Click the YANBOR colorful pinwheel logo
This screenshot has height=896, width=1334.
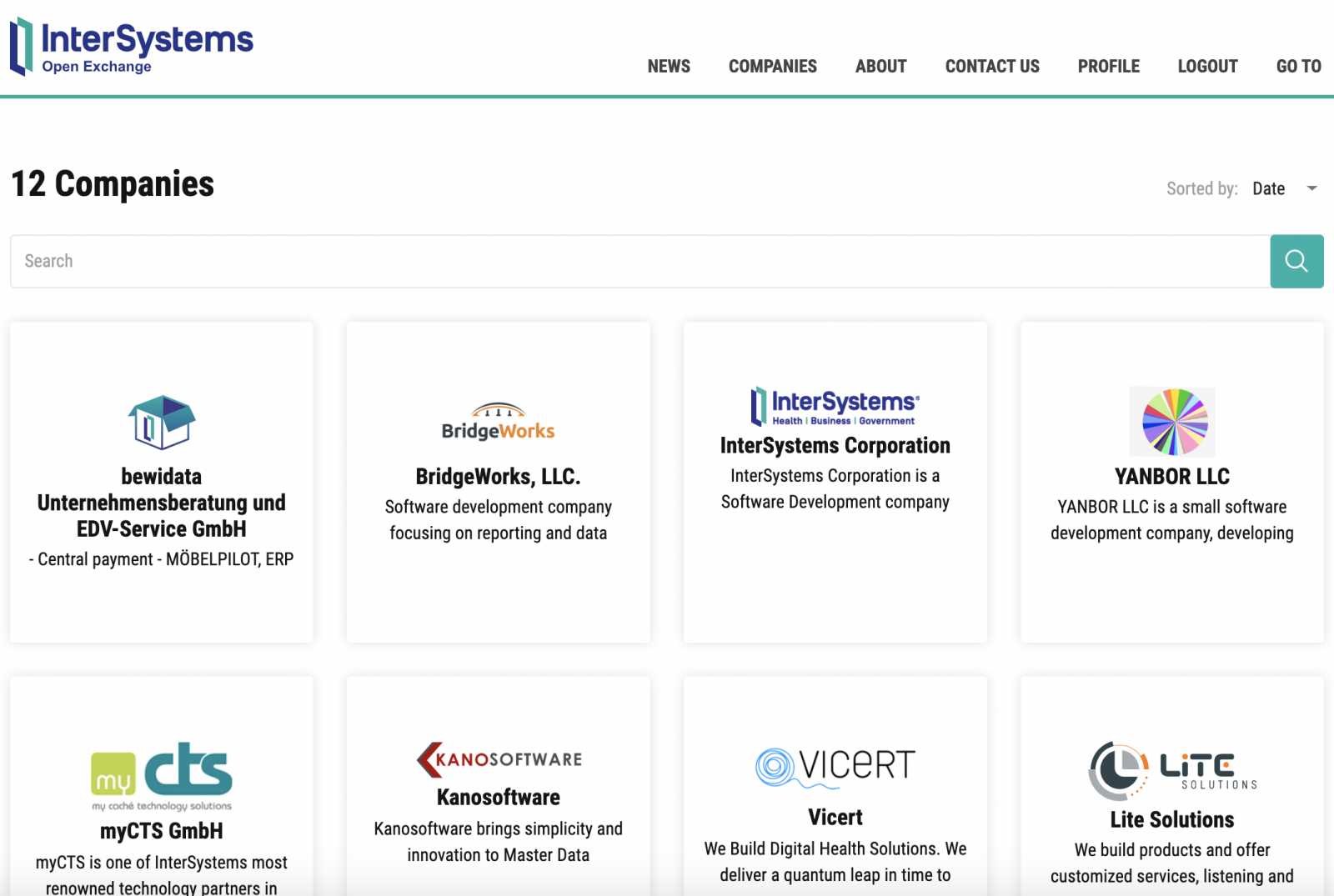1172,422
